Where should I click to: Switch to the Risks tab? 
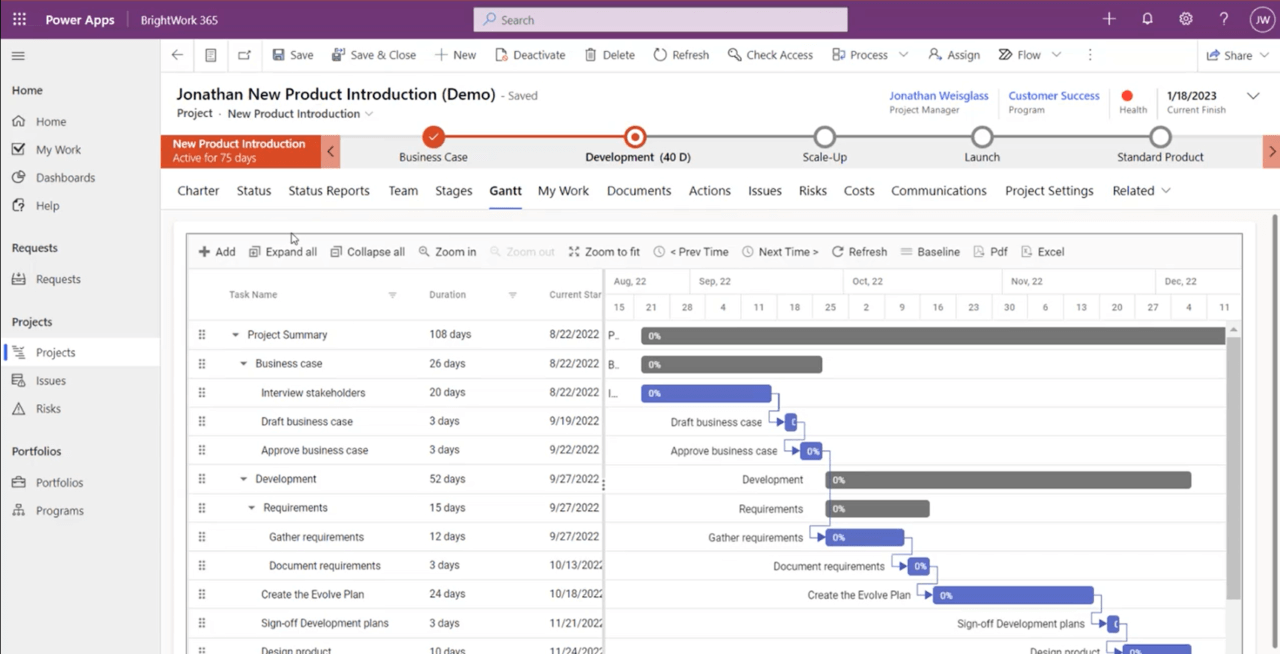[812, 191]
